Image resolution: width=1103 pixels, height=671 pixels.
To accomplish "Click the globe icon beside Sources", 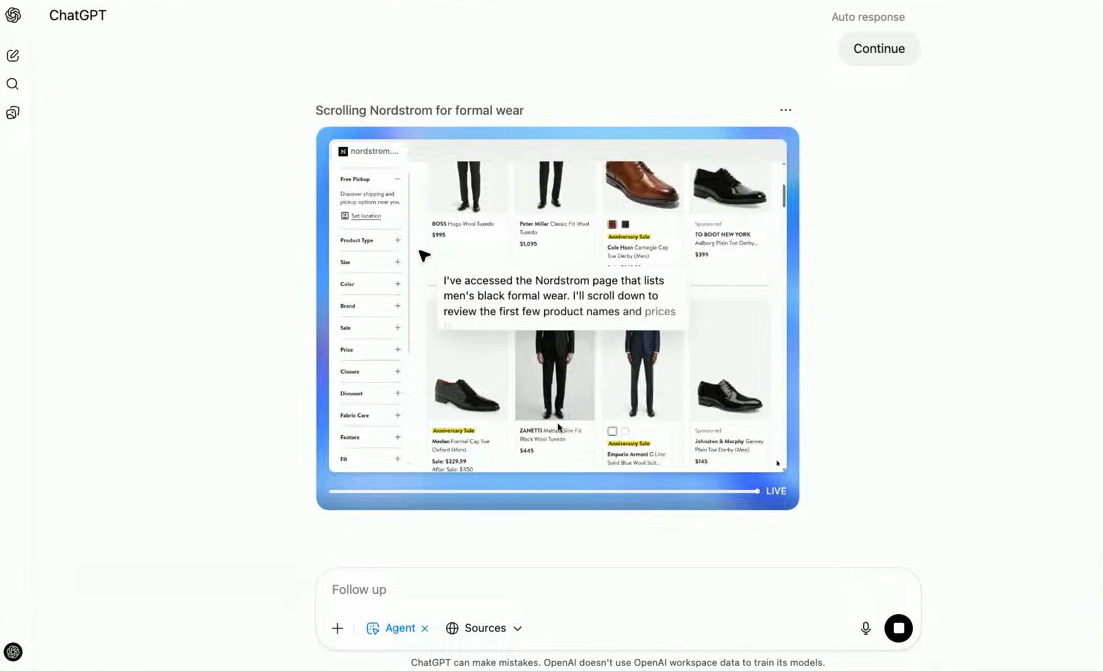I will coord(452,628).
